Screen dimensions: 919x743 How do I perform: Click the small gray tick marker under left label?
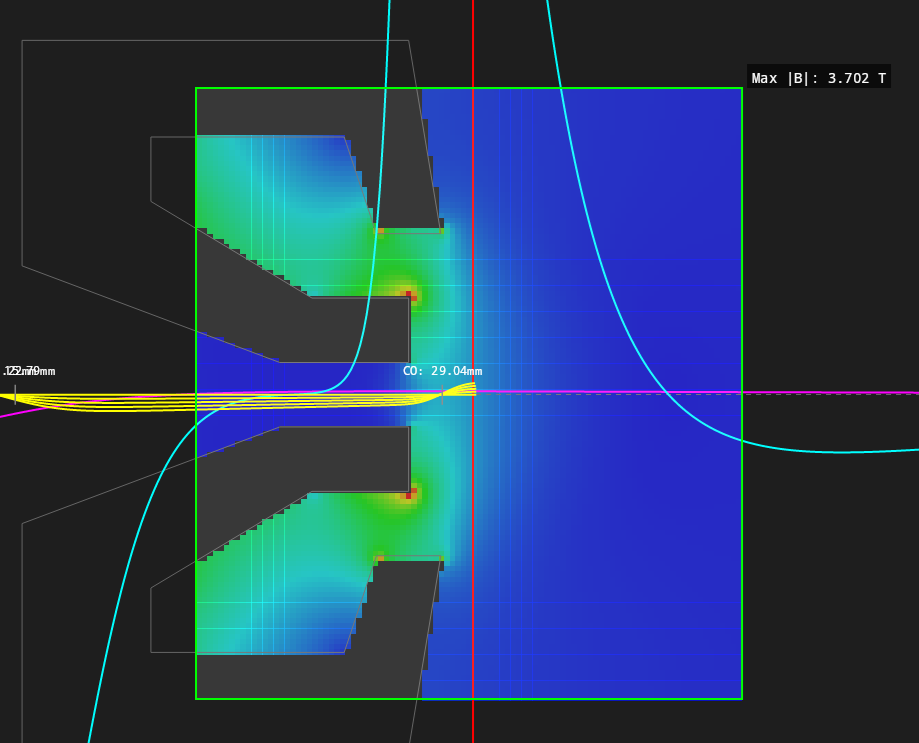click(15, 391)
